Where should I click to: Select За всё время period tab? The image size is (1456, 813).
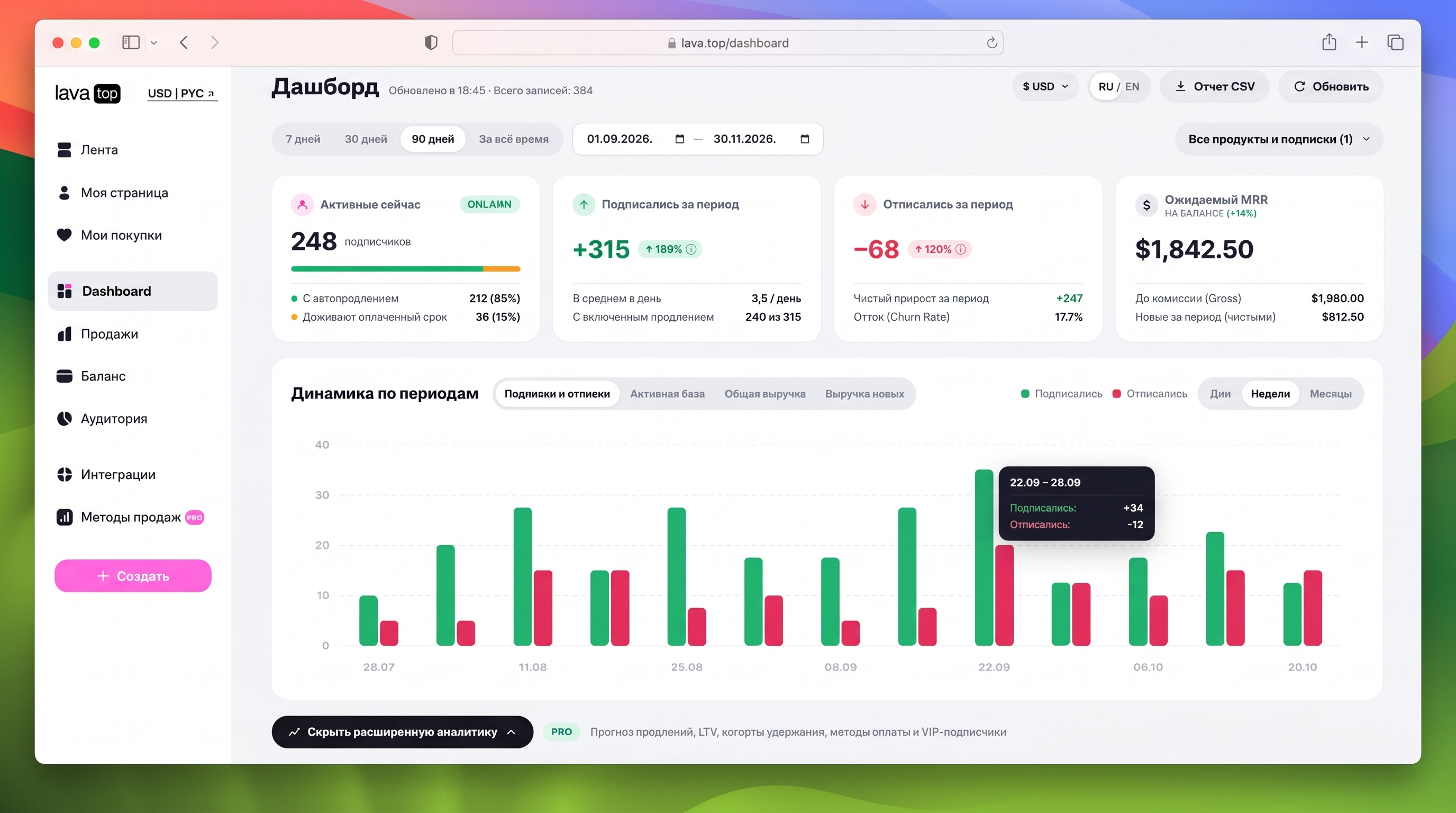[x=513, y=139]
